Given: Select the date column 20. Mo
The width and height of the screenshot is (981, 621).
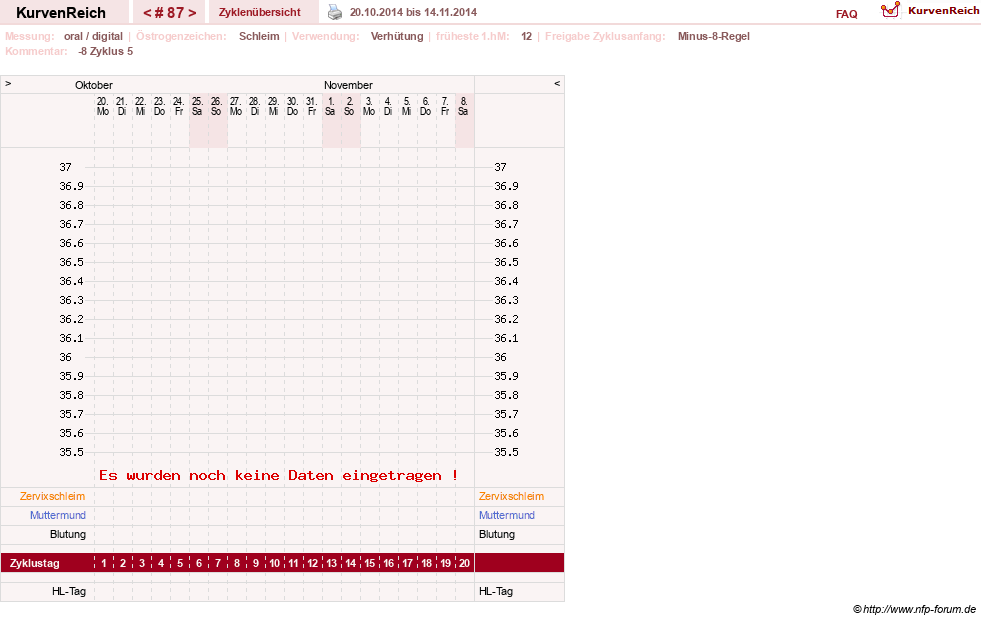Looking at the screenshot, I should tap(103, 106).
